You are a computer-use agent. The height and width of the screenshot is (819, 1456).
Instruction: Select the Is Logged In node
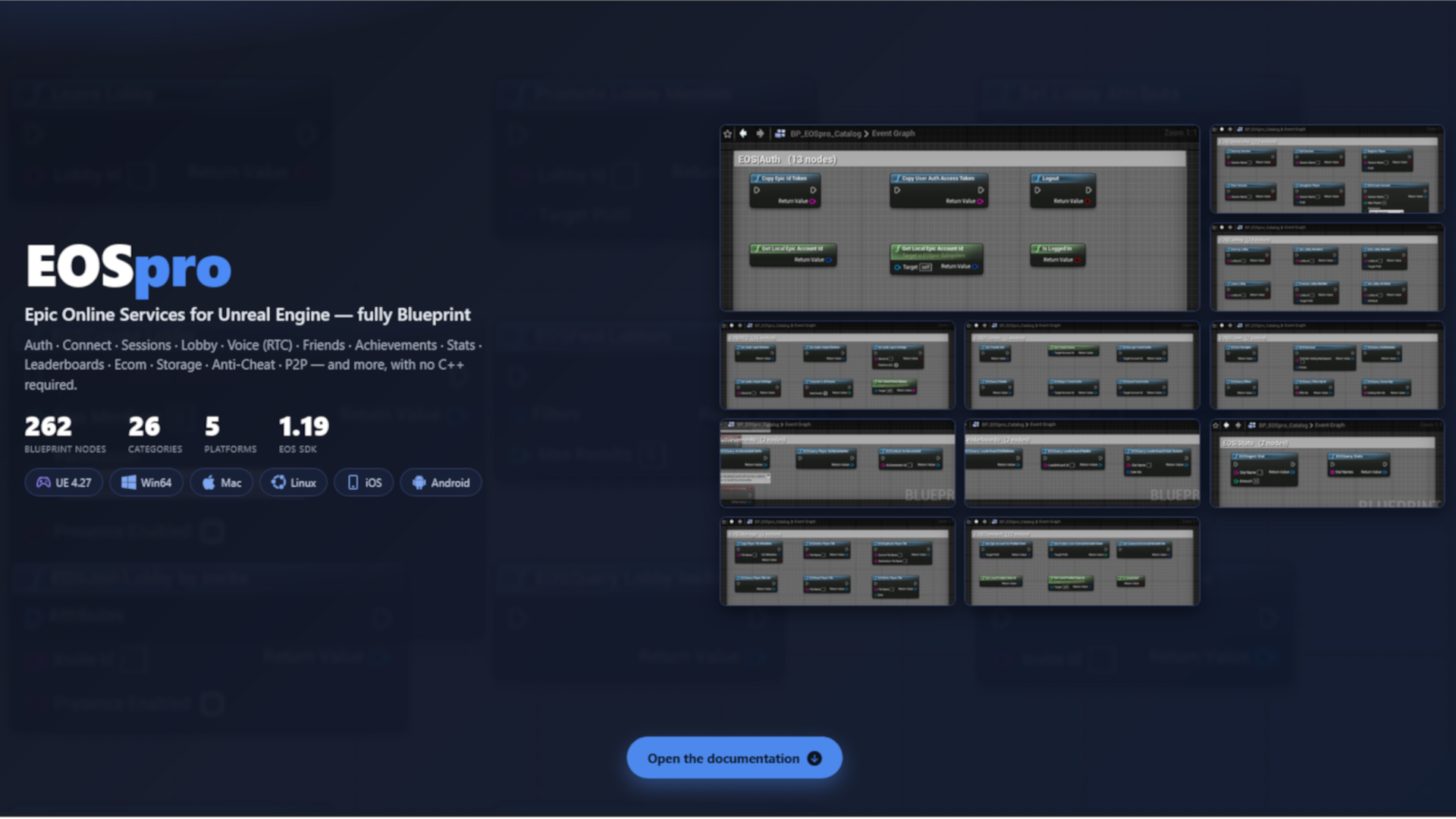pyautogui.click(x=1057, y=254)
